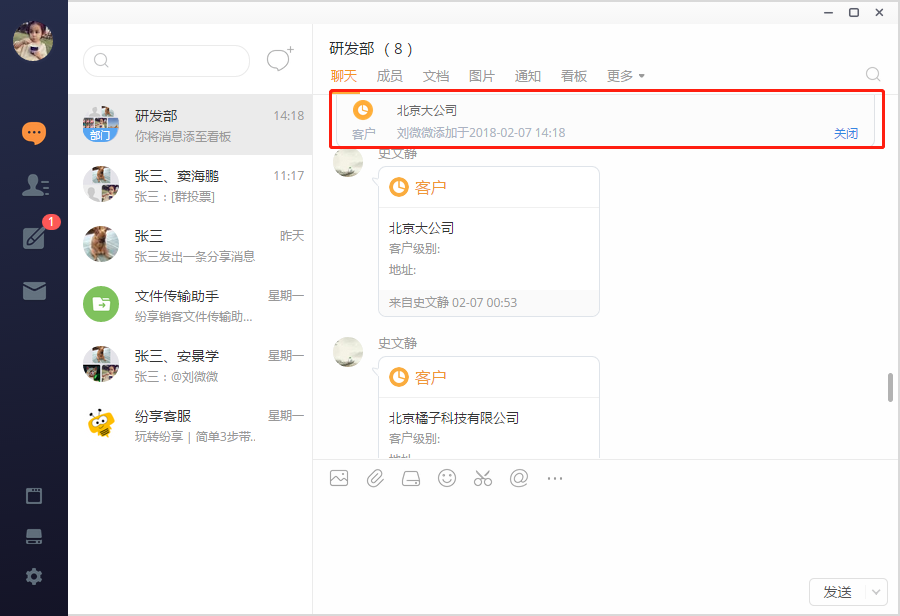Click the 研发部 (8) chat title
Image resolution: width=900 pixels, height=616 pixels.
[371, 49]
